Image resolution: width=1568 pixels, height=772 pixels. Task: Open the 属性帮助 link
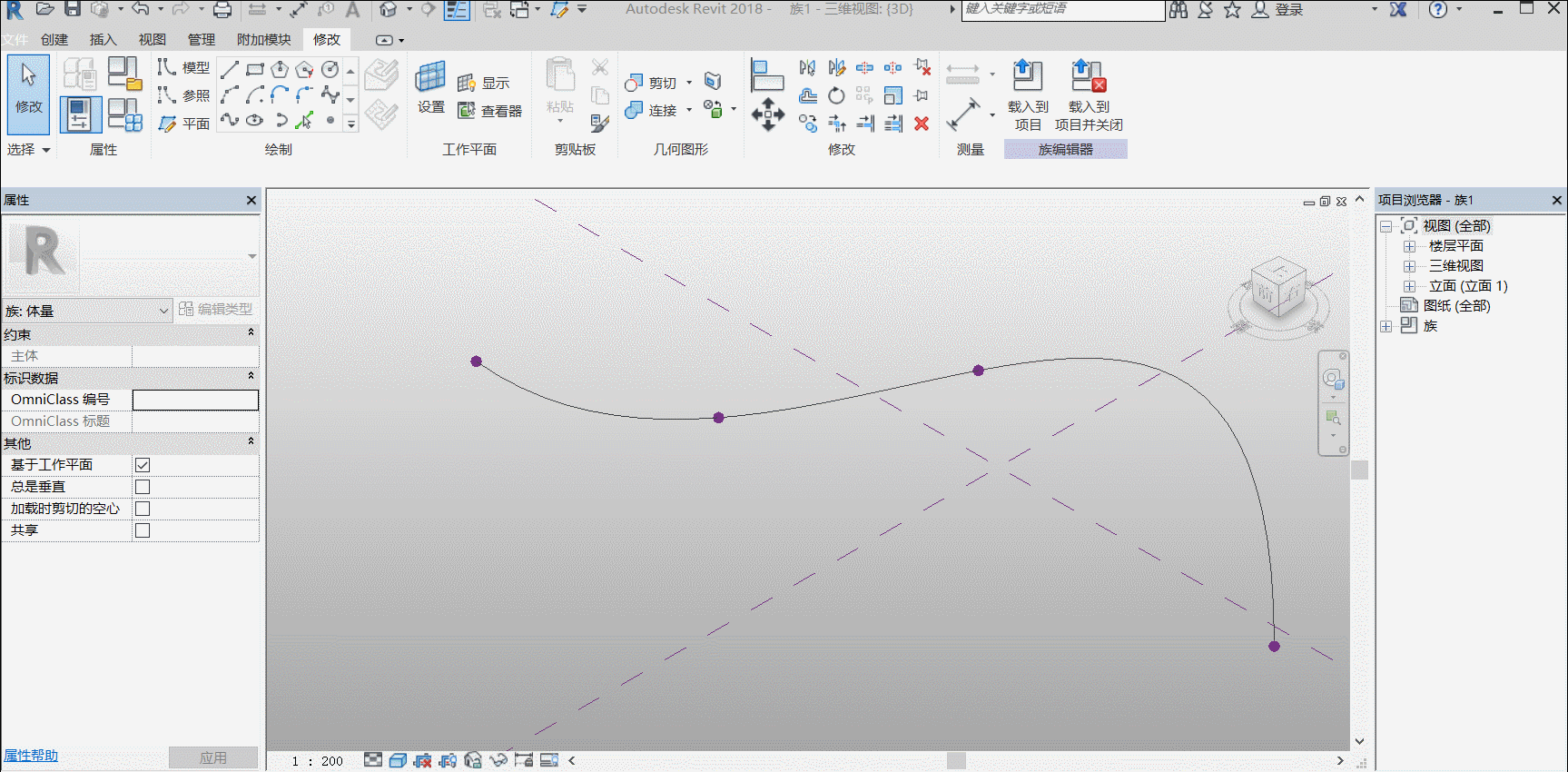click(x=31, y=756)
